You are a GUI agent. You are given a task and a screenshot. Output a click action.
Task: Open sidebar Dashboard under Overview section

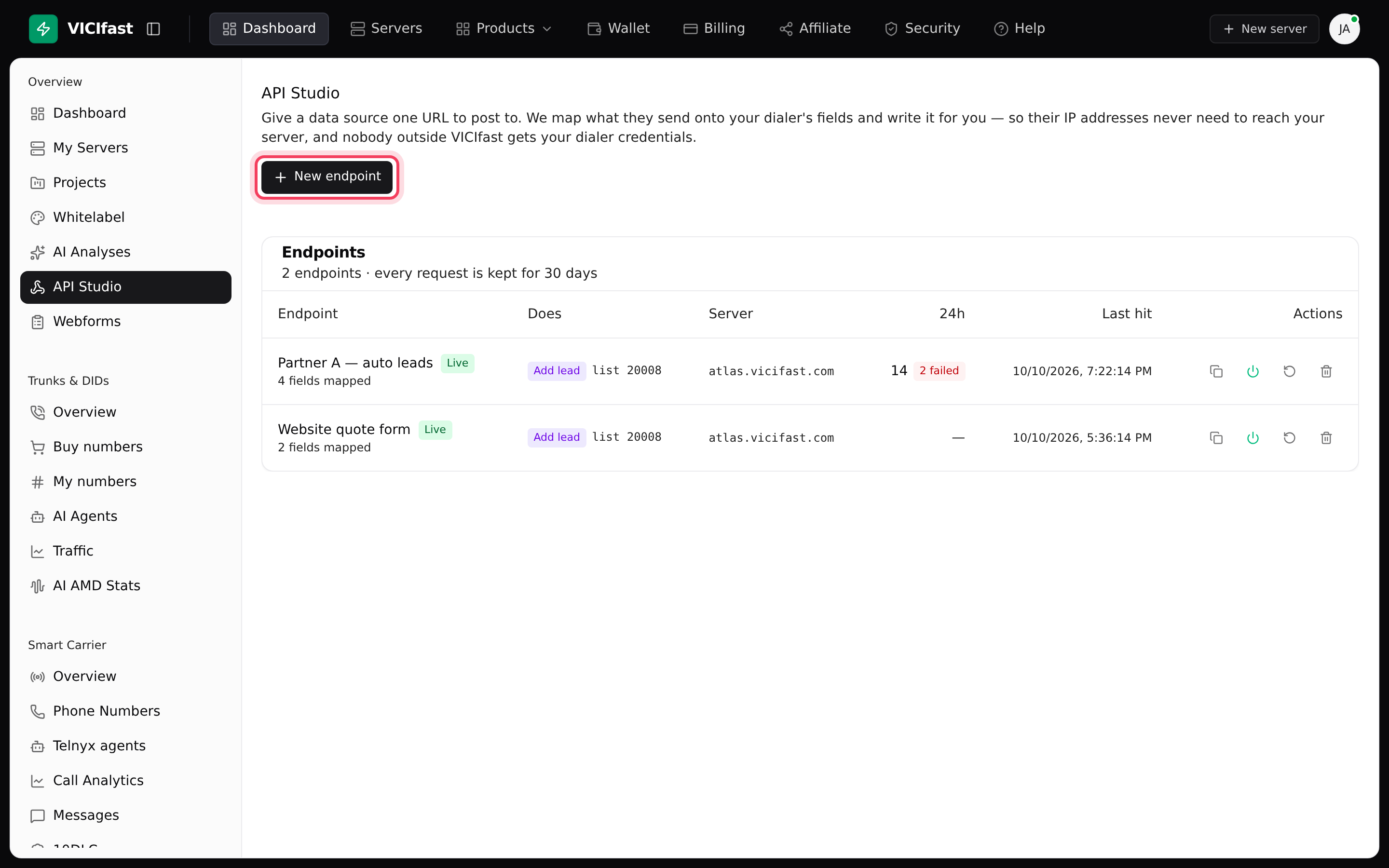126,114
